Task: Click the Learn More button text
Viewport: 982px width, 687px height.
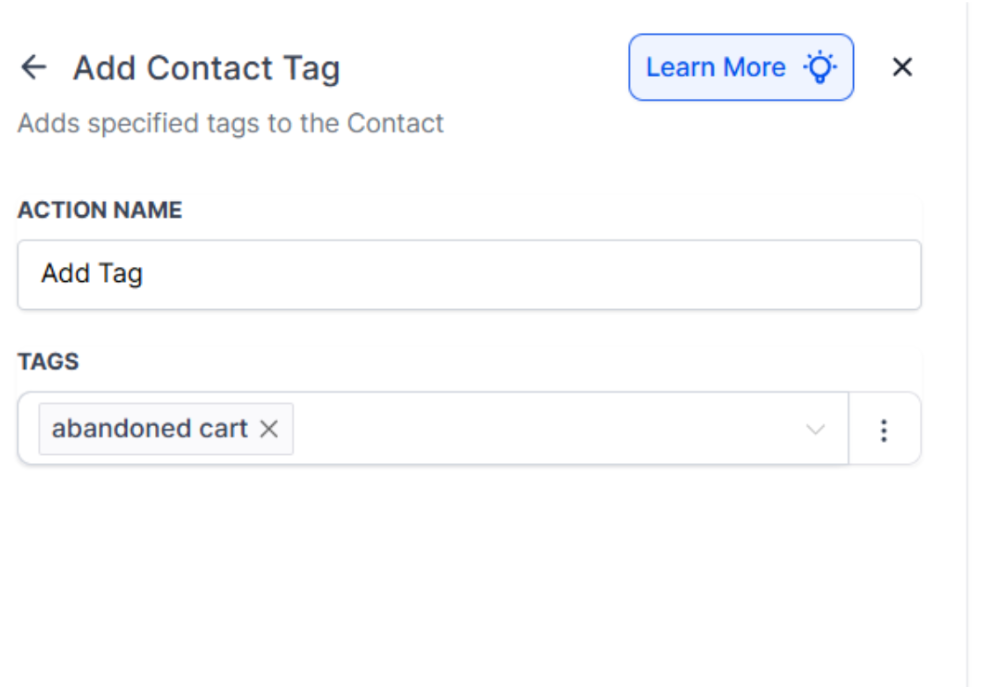Action: (715, 68)
